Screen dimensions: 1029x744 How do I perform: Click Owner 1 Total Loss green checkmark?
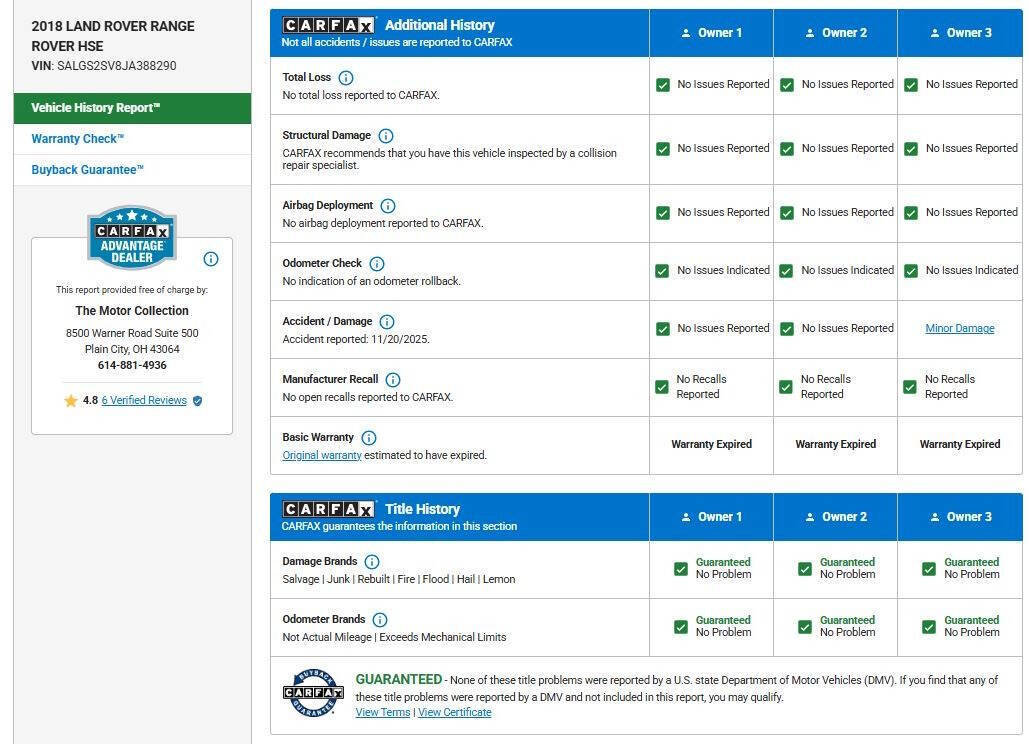point(663,85)
